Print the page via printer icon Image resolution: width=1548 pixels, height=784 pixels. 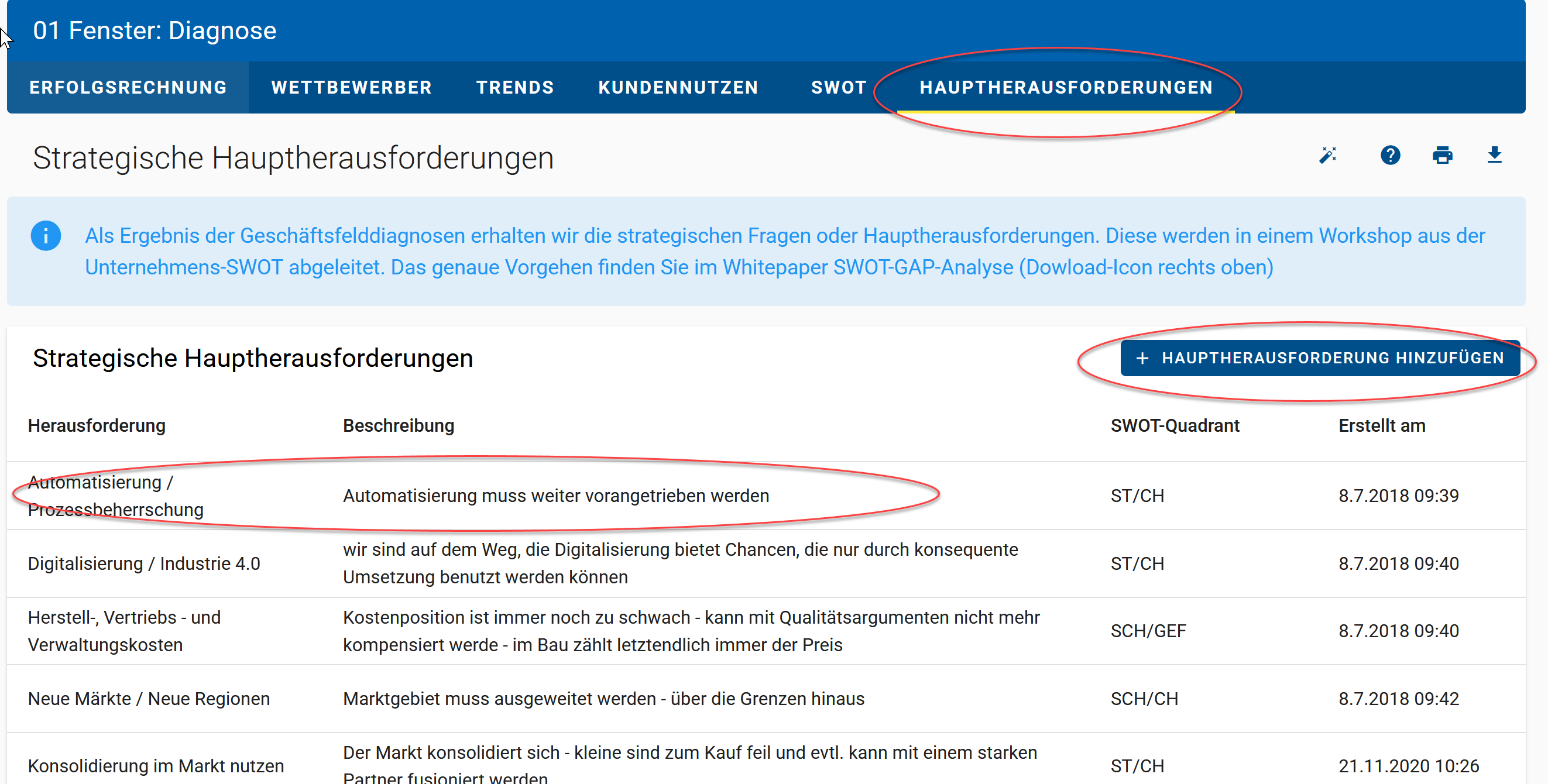pos(1442,156)
